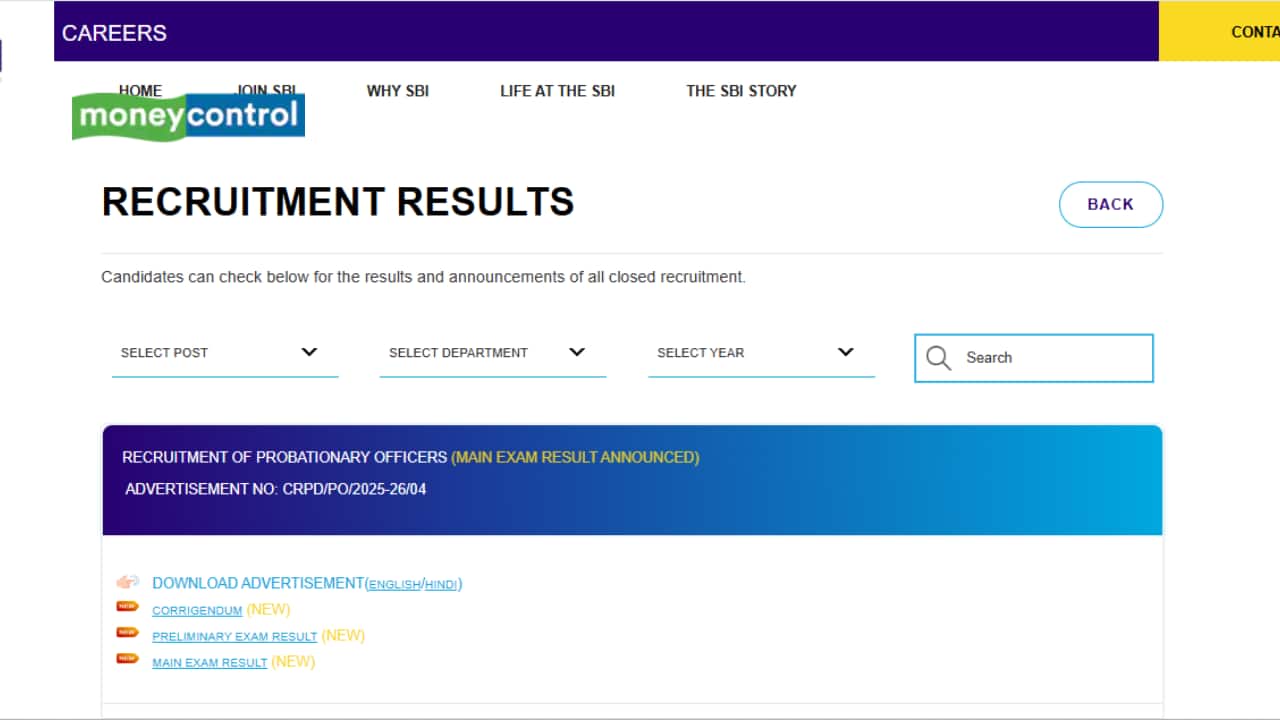1280x720 pixels.
Task: Open the Preliminary Exam Result link
Action: tap(235, 636)
